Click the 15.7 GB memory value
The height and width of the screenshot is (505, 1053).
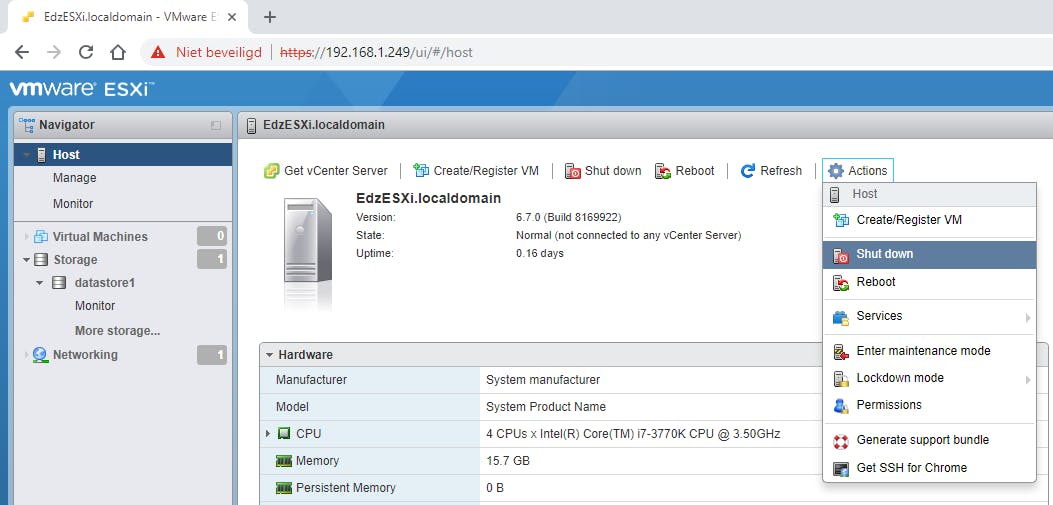click(508, 461)
